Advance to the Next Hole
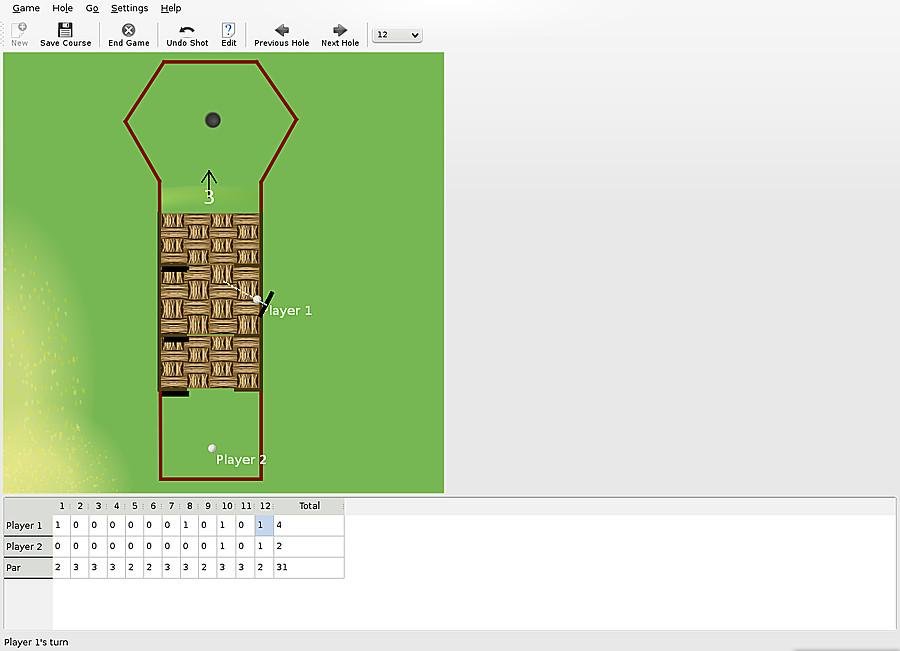The width and height of the screenshot is (900, 651). point(340,30)
